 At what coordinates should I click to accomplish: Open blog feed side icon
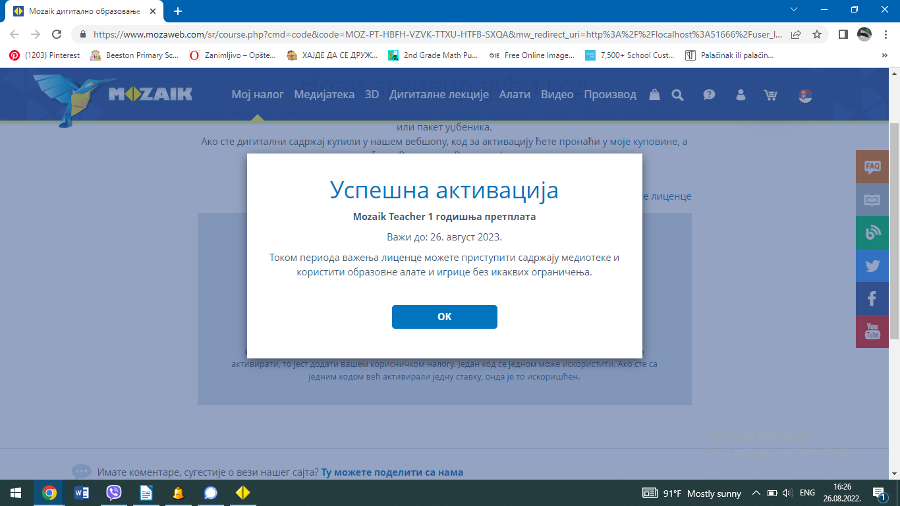click(872, 232)
